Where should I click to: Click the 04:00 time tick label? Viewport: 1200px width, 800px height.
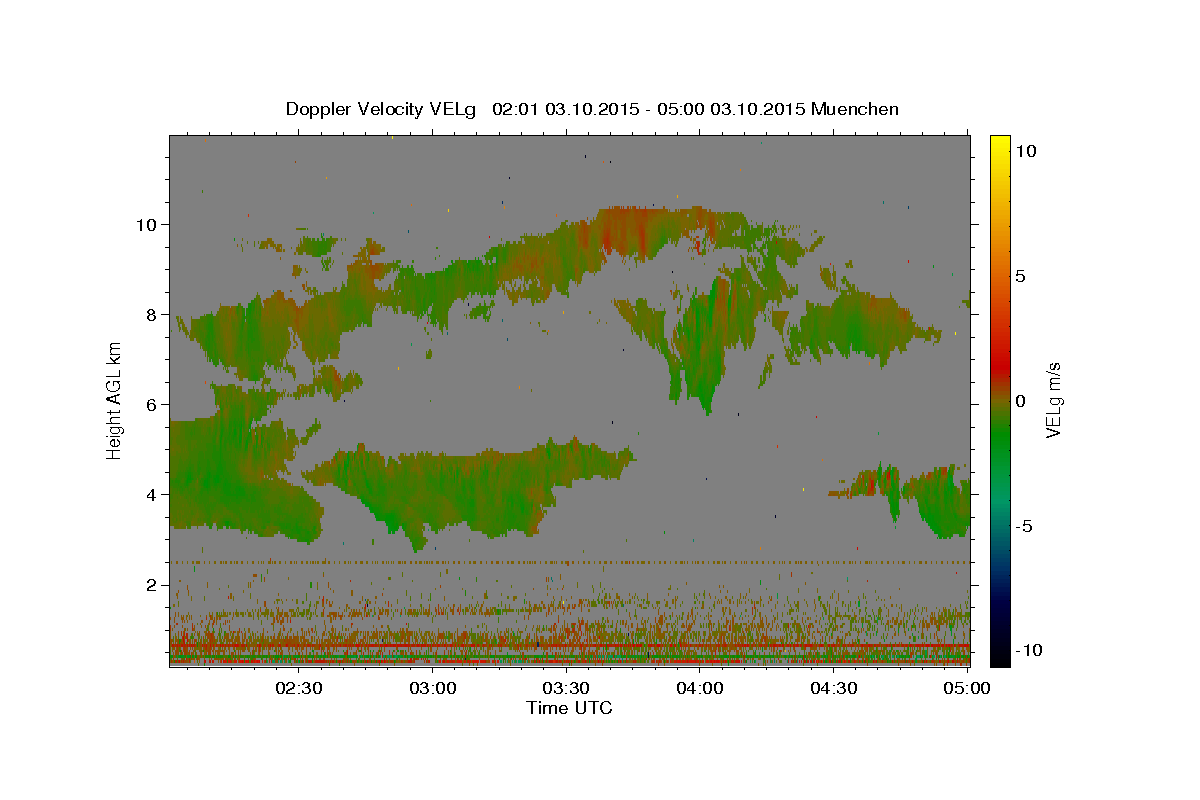(x=700, y=688)
